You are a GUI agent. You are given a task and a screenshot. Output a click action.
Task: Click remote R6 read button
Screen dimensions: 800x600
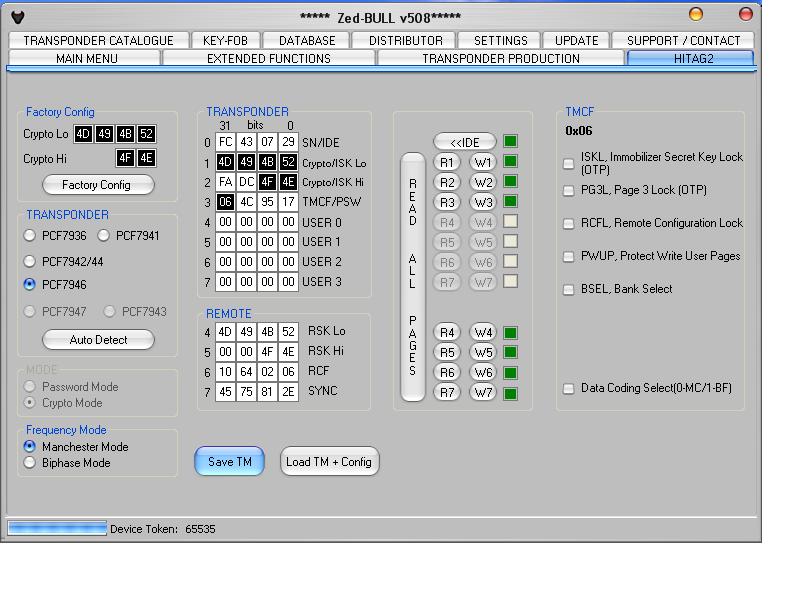447,372
